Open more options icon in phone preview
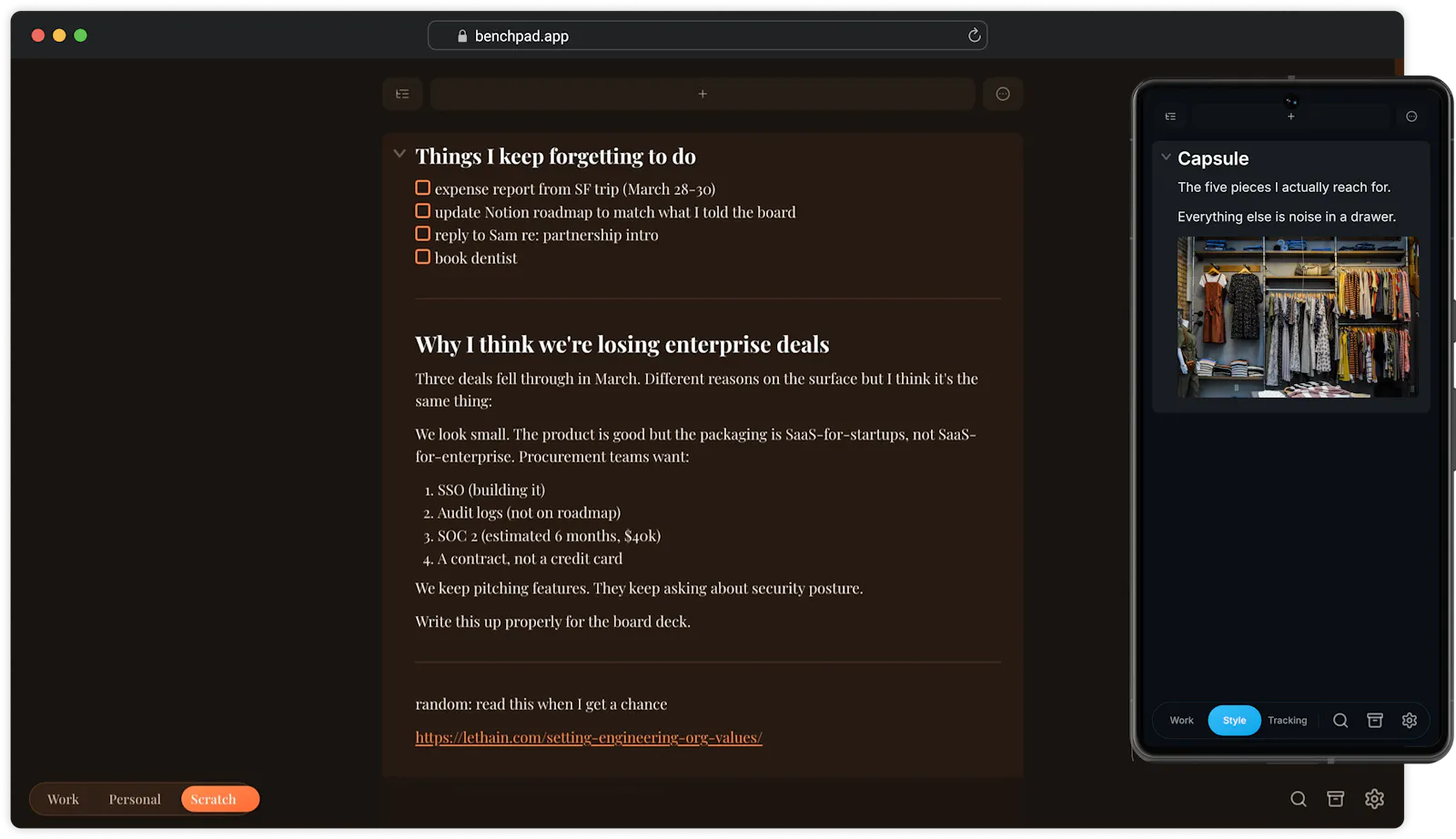Screen dimensions: 1456x839 tap(1411, 116)
